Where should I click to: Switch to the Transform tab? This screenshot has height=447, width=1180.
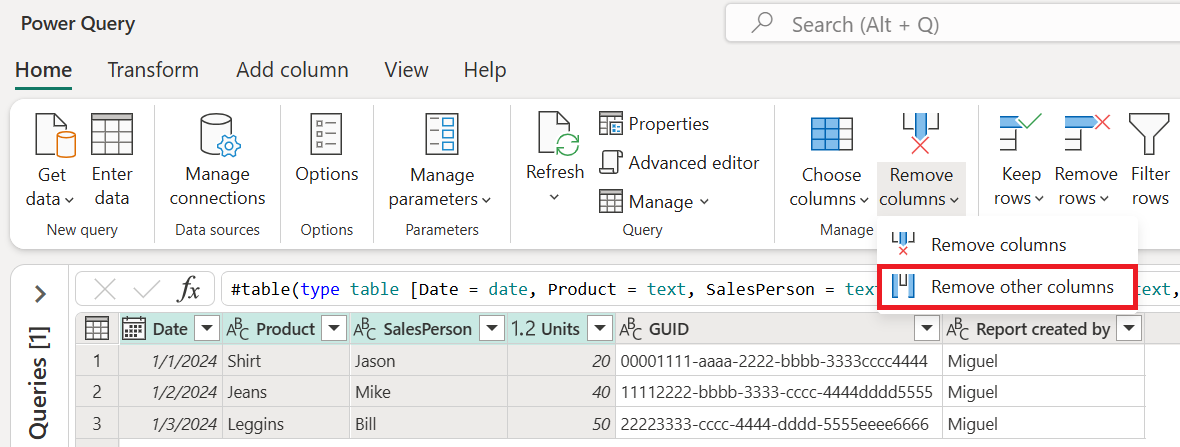pos(153,70)
